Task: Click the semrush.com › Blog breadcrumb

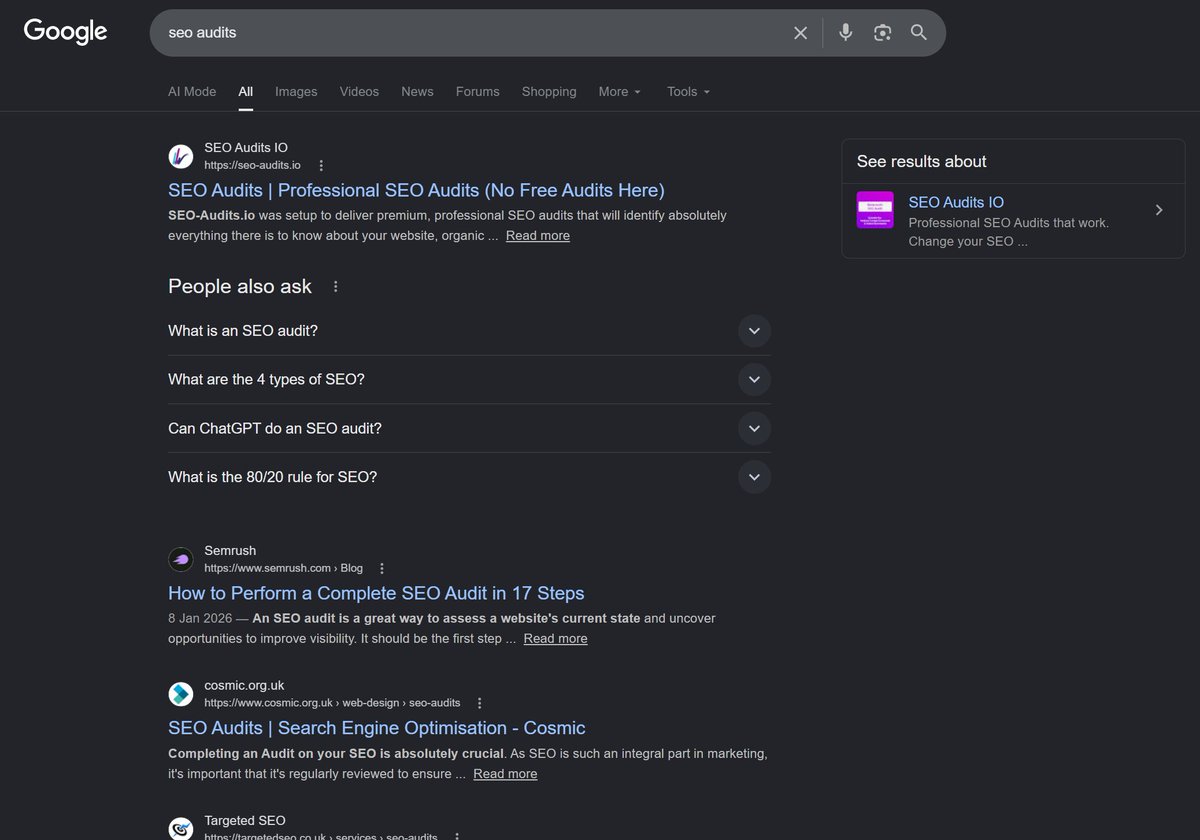Action: click(284, 568)
